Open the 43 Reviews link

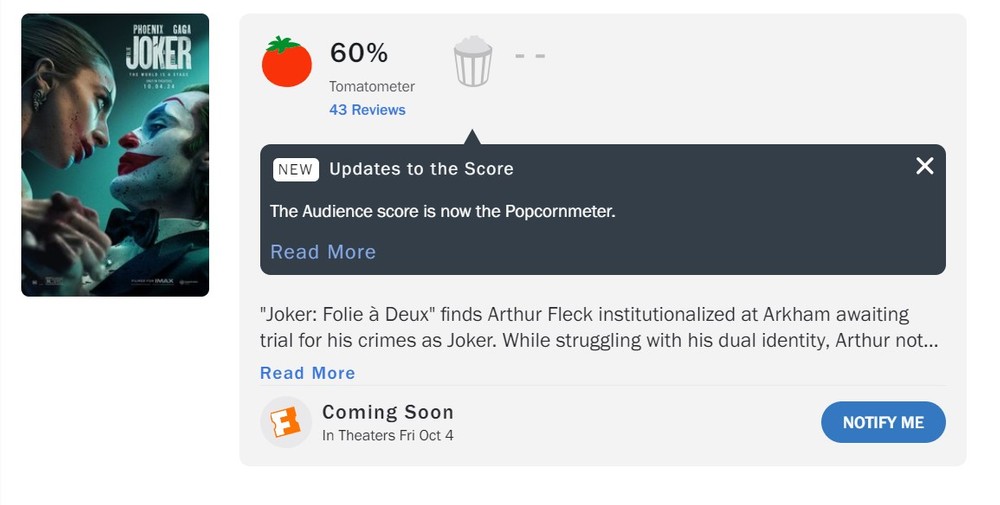367,110
